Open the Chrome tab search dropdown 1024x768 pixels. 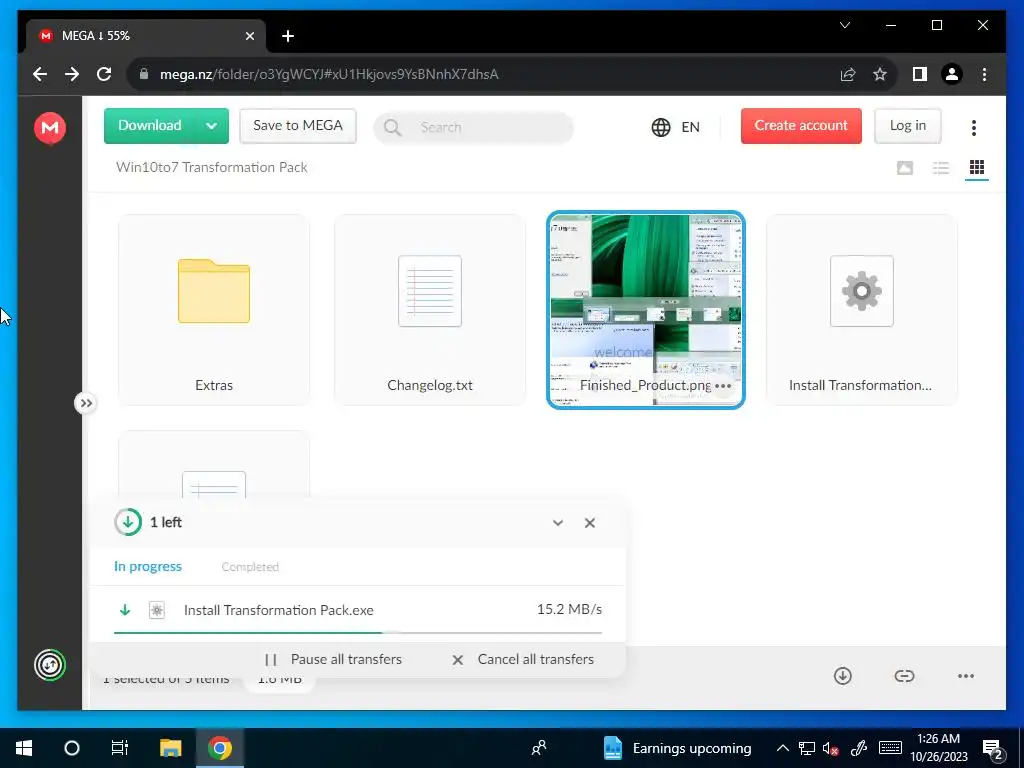(x=844, y=25)
